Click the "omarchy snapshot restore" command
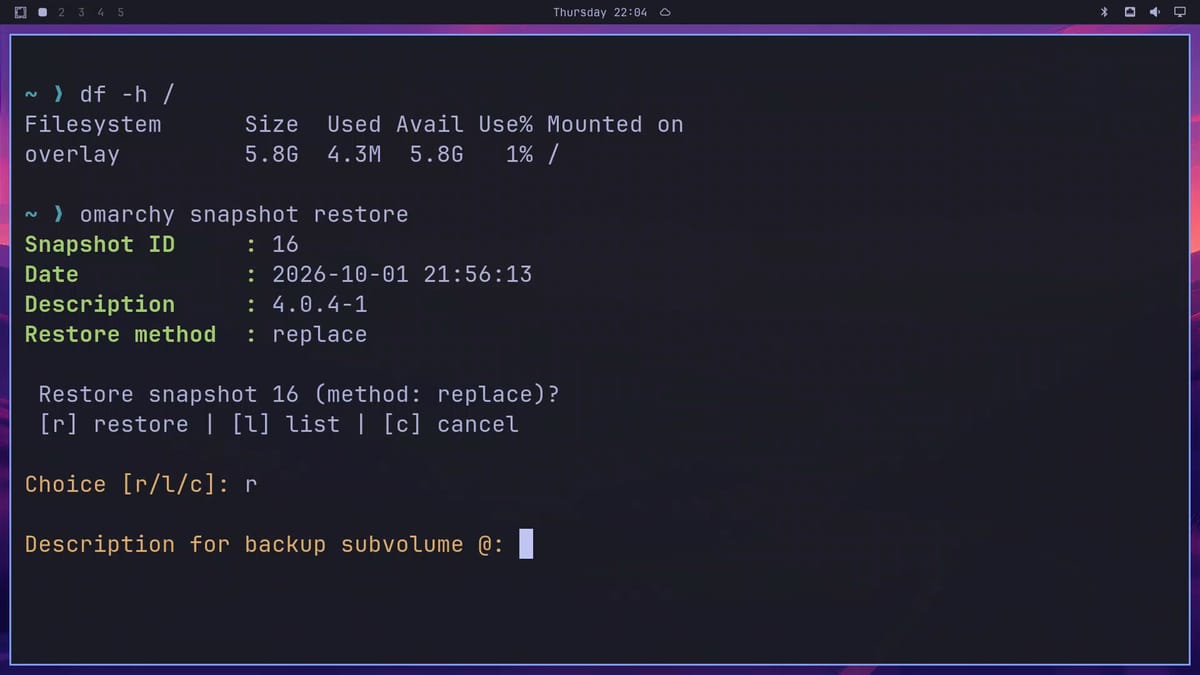 click(x=244, y=215)
